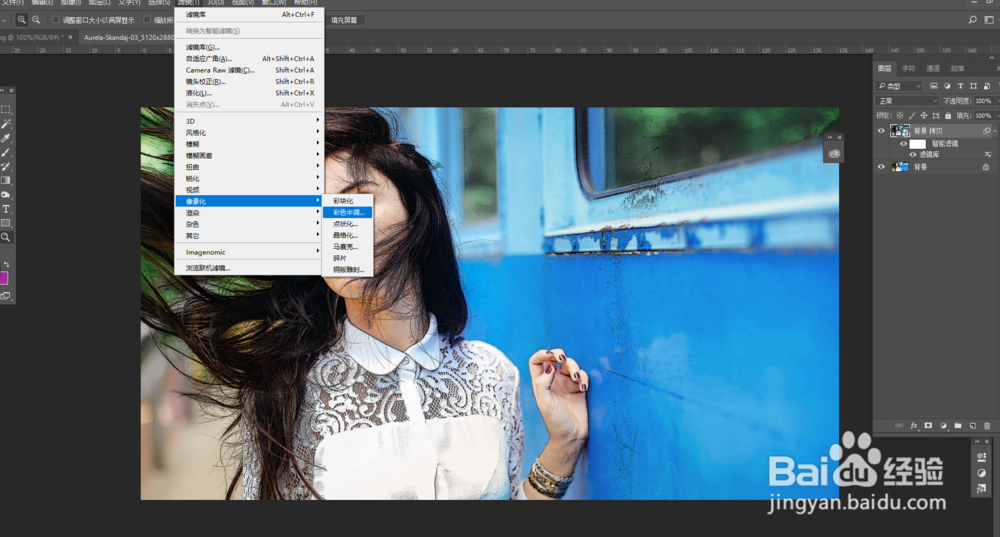
Task: Enable 调整窗口大小以满屏显示 checkbox
Action: [x=55, y=20]
